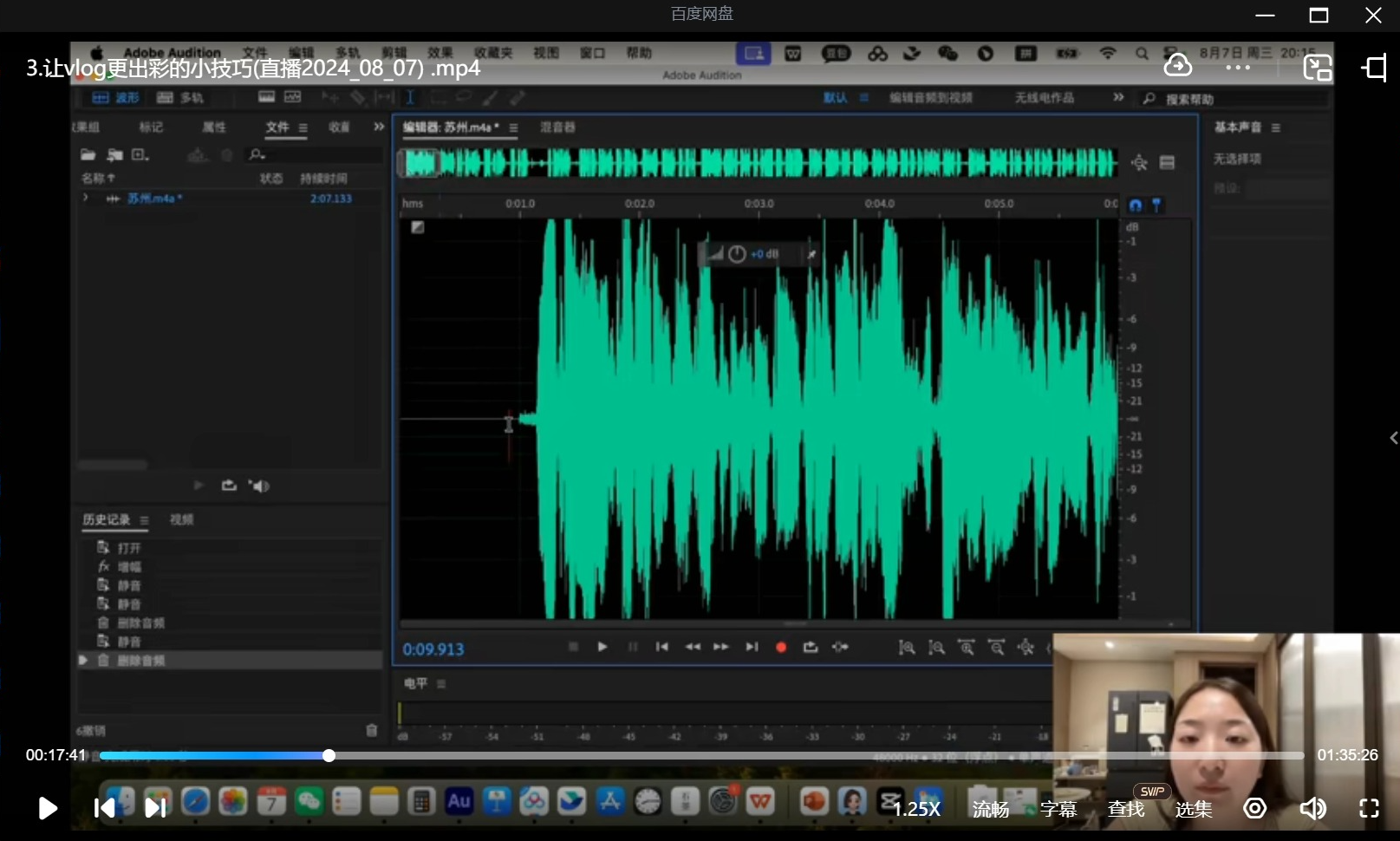Open the 效果 menu in Audition menu bar
The height and width of the screenshot is (841, 1400).
click(x=440, y=53)
